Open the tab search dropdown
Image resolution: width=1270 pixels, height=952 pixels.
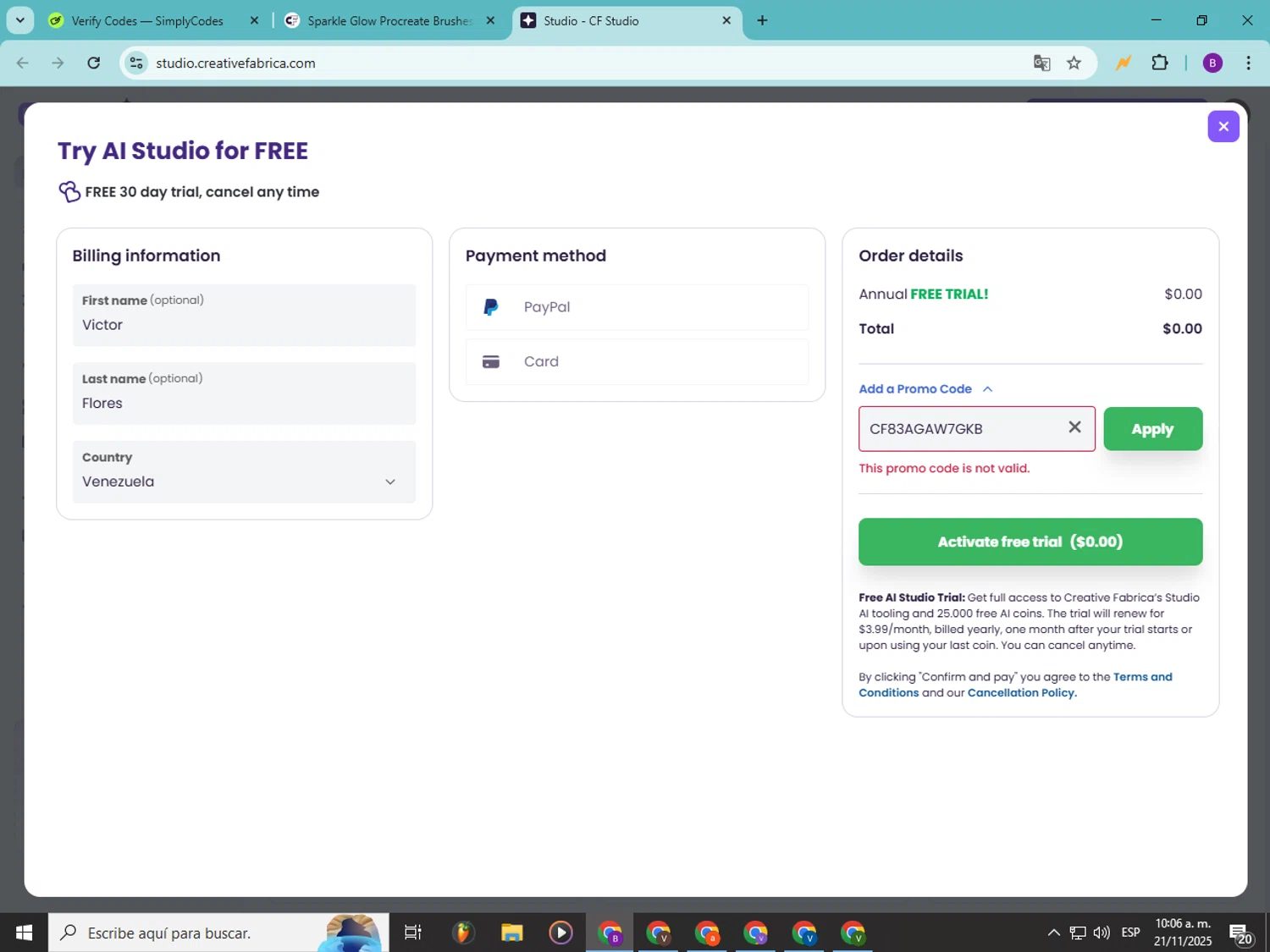pos(20,20)
